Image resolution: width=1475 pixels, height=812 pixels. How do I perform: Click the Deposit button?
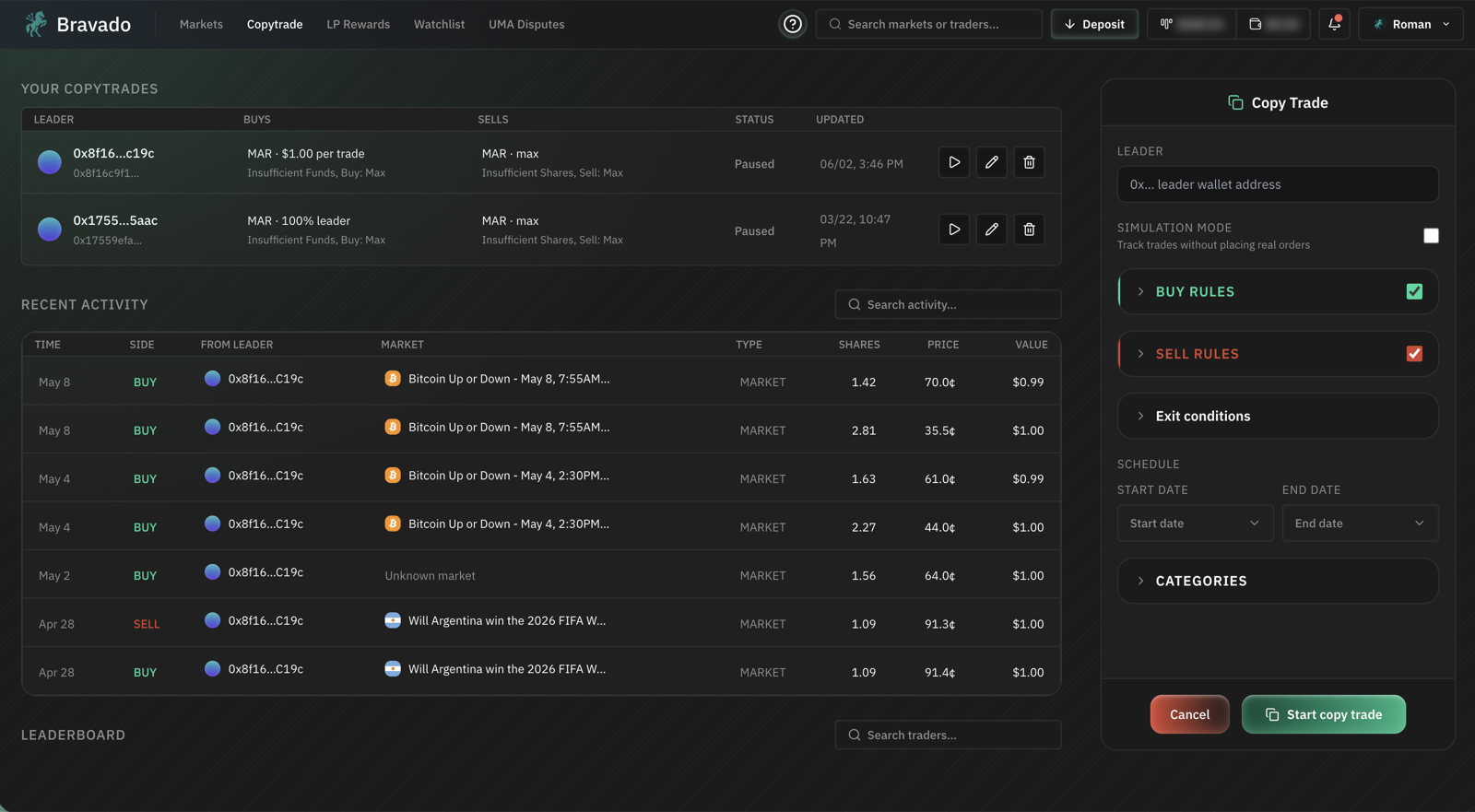1094,24
